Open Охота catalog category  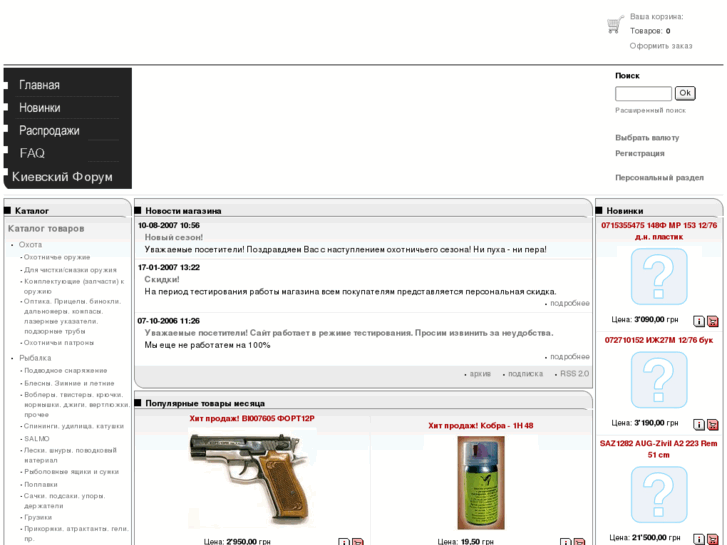(x=30, y=244)
